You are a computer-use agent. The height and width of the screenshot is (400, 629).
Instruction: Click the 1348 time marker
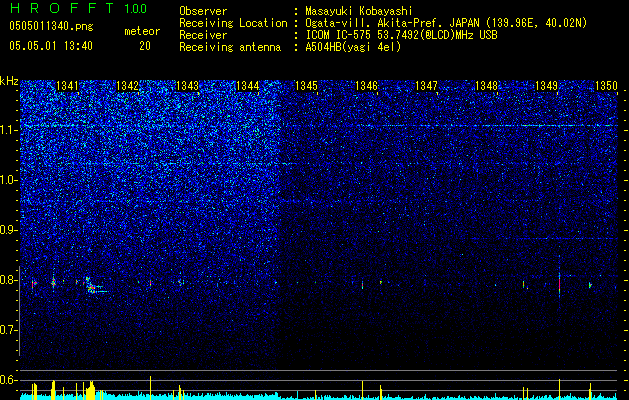486,86
